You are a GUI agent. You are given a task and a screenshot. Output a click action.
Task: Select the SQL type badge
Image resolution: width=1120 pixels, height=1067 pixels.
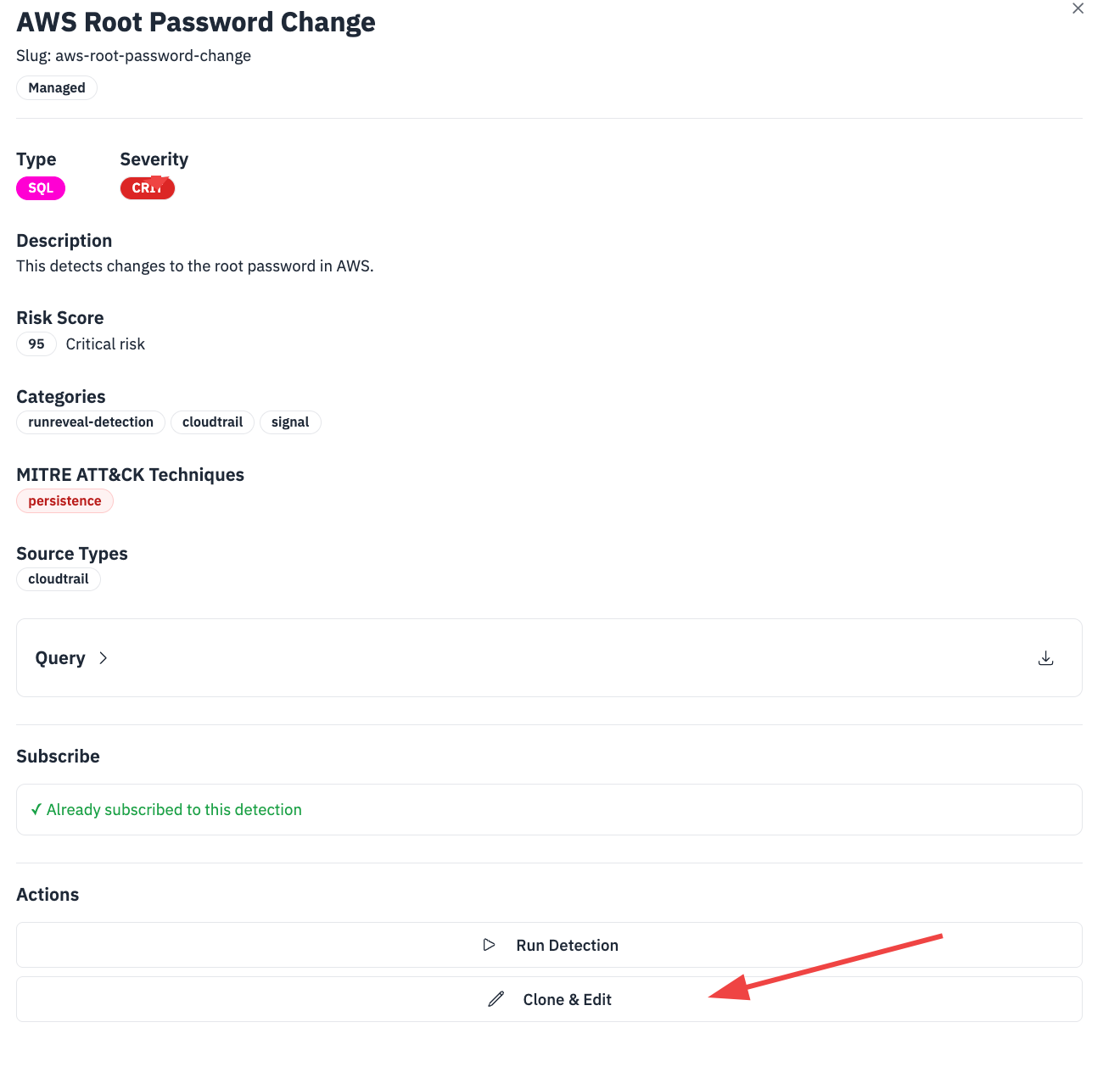pyautogui.click(x=41, y=188)
